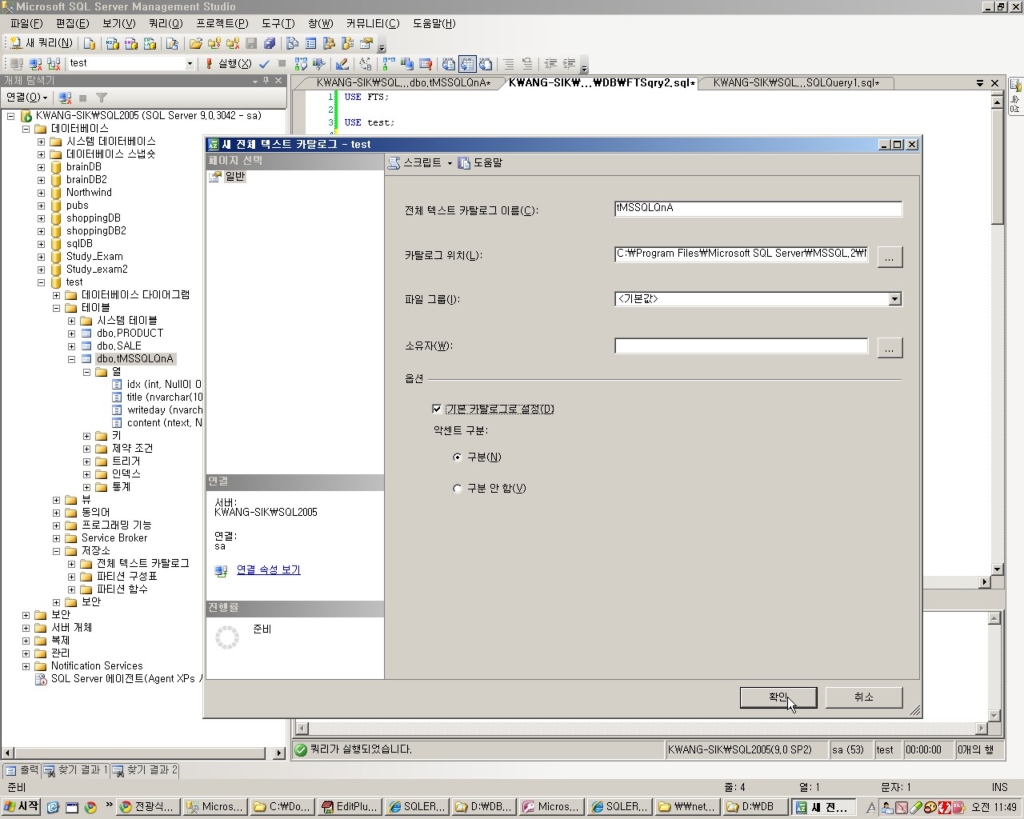The height and width of the screenshot is (819, 1024).
Task: Click Results to File icon
Action: [x=485, y=63]
